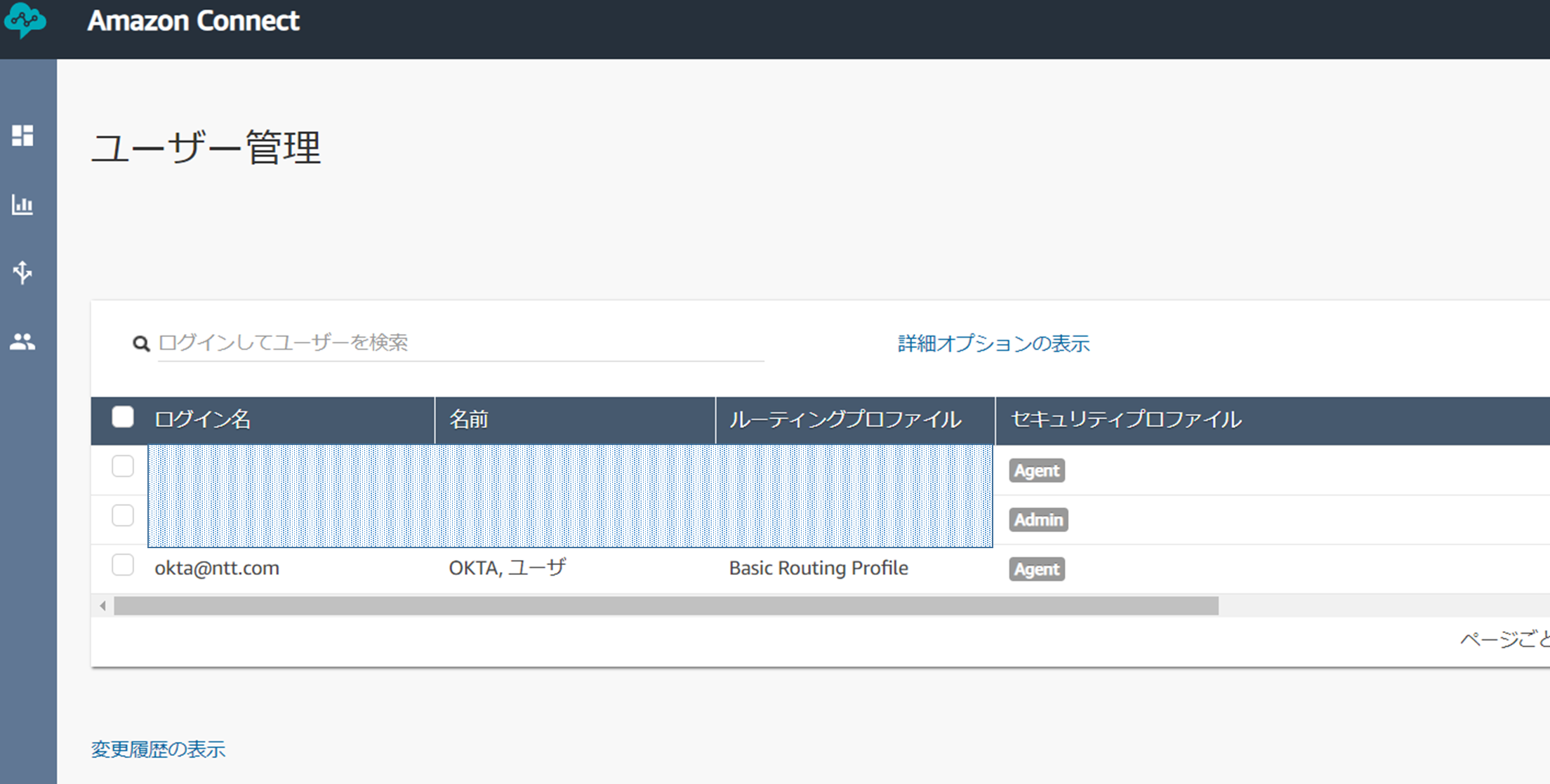The image size is (1550, 784).
Task: Open the Dashboard grid icon in sidebar
Action: 22,135
